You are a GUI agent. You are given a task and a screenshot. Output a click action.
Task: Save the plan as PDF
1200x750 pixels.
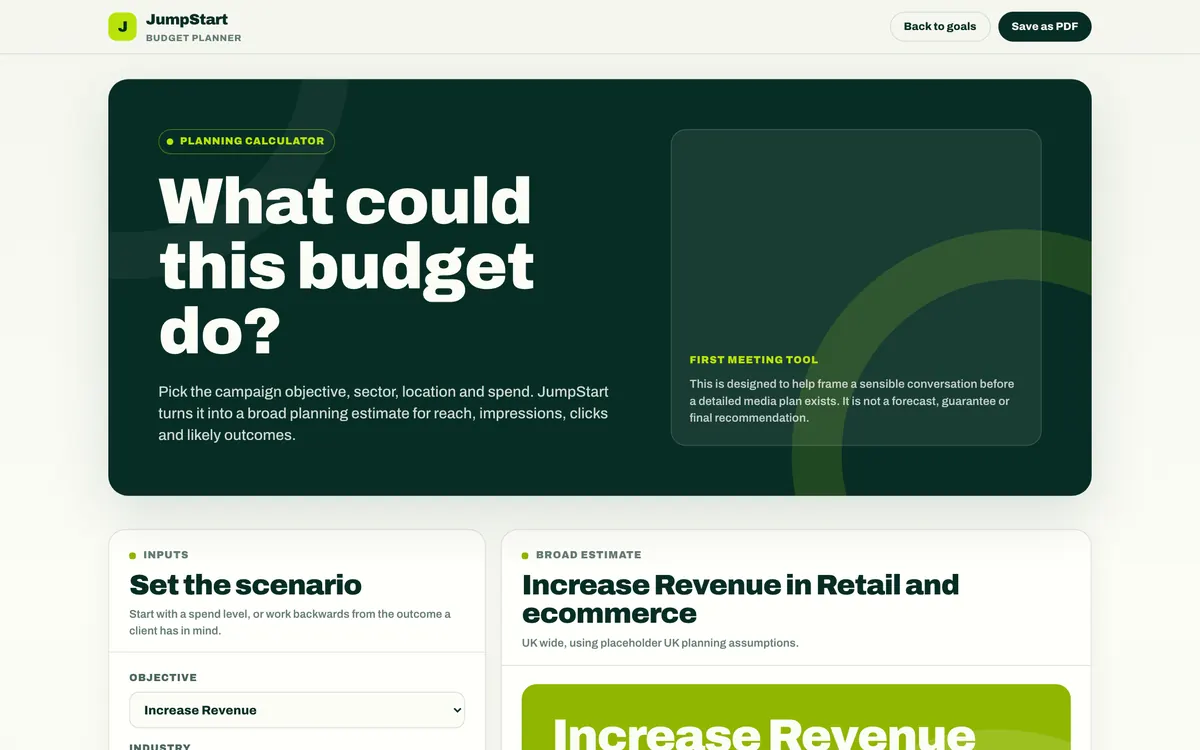pyautogui.click(x=1044, y=27)
